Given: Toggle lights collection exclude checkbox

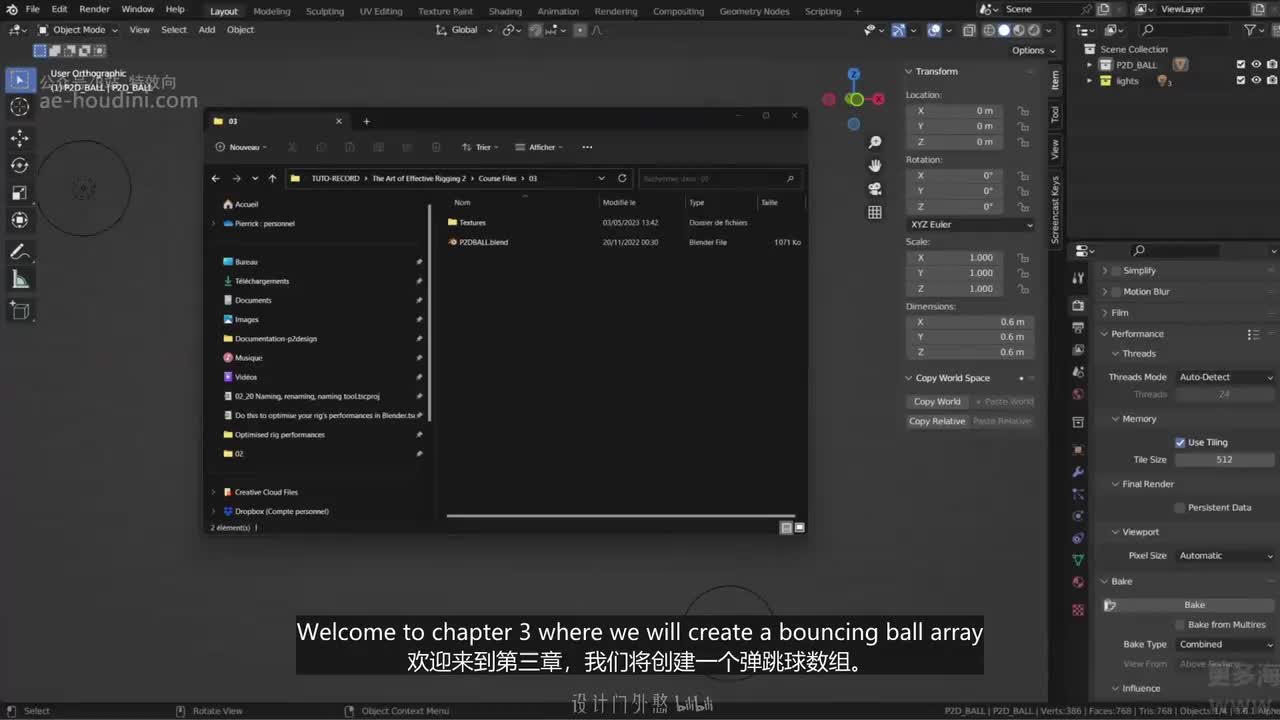Looking at the screenshot, I should click(1241, 81).
